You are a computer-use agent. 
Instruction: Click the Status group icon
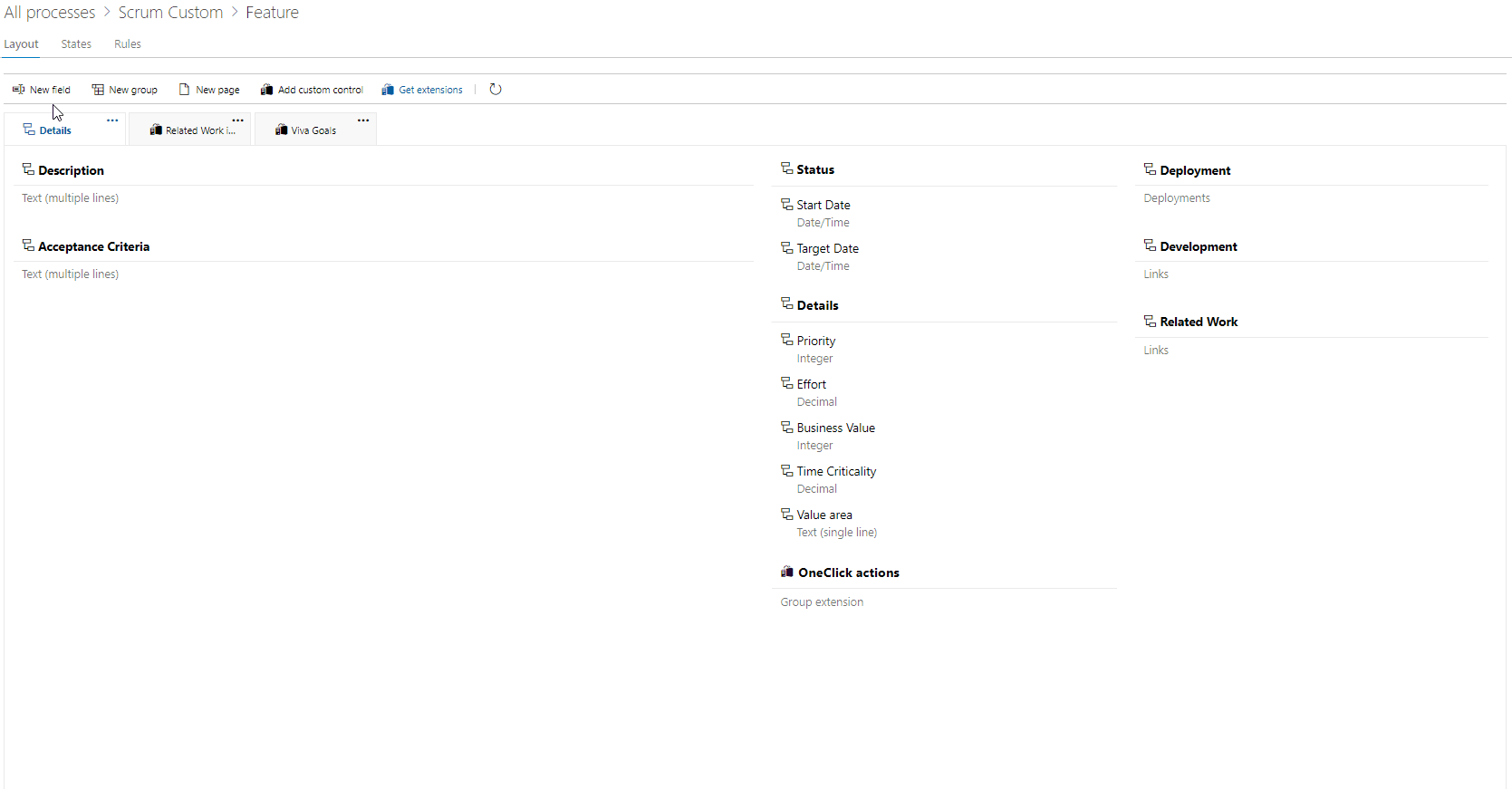pos(786,168)
